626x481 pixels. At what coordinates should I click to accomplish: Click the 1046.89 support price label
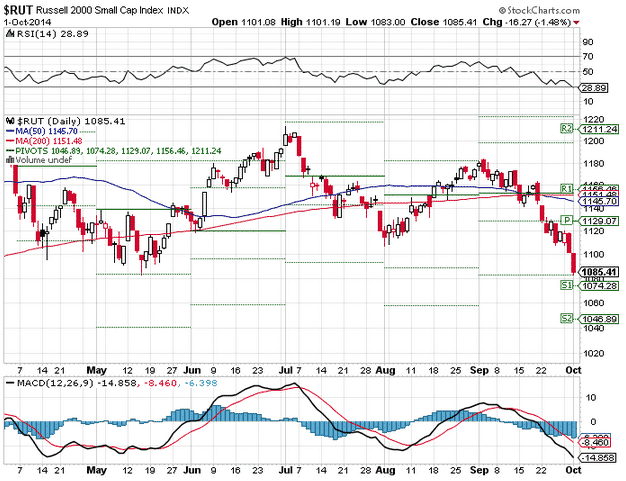pos(600,319)
